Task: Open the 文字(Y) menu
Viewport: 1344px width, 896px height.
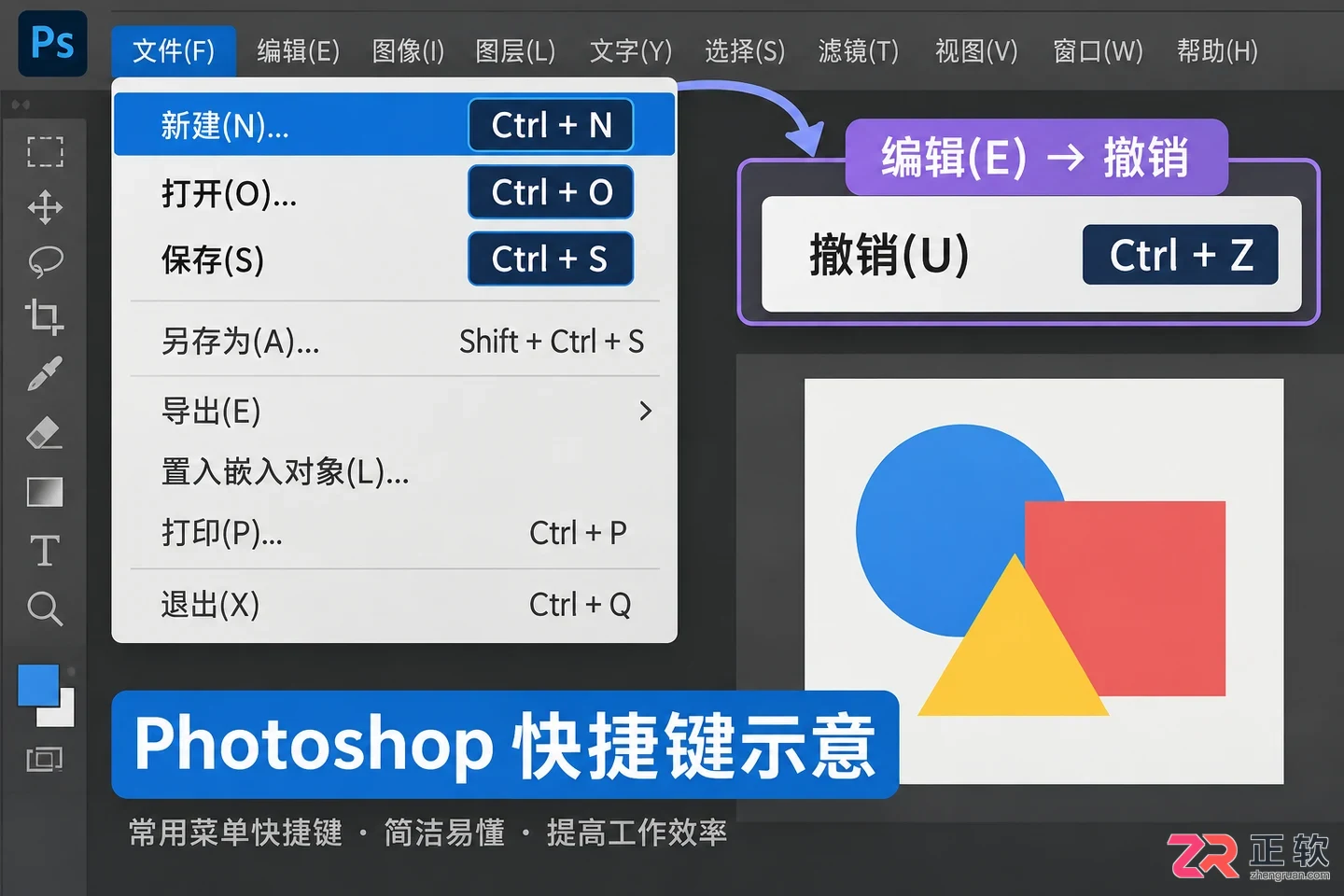Action: pyautogui.click(x=631, y=50)
